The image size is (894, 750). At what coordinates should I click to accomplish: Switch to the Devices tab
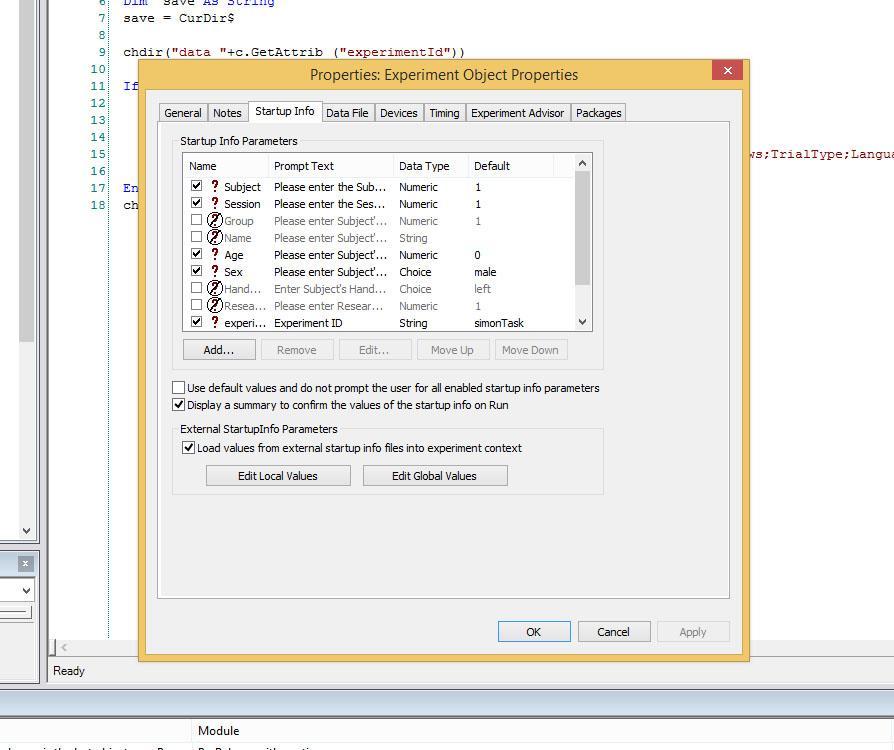click(399, 113)
